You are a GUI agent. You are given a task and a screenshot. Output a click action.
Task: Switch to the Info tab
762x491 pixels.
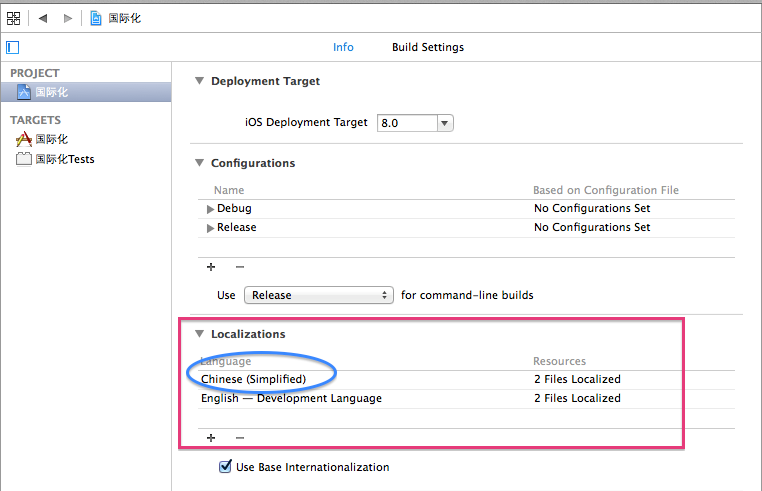(x=343, y=47)
